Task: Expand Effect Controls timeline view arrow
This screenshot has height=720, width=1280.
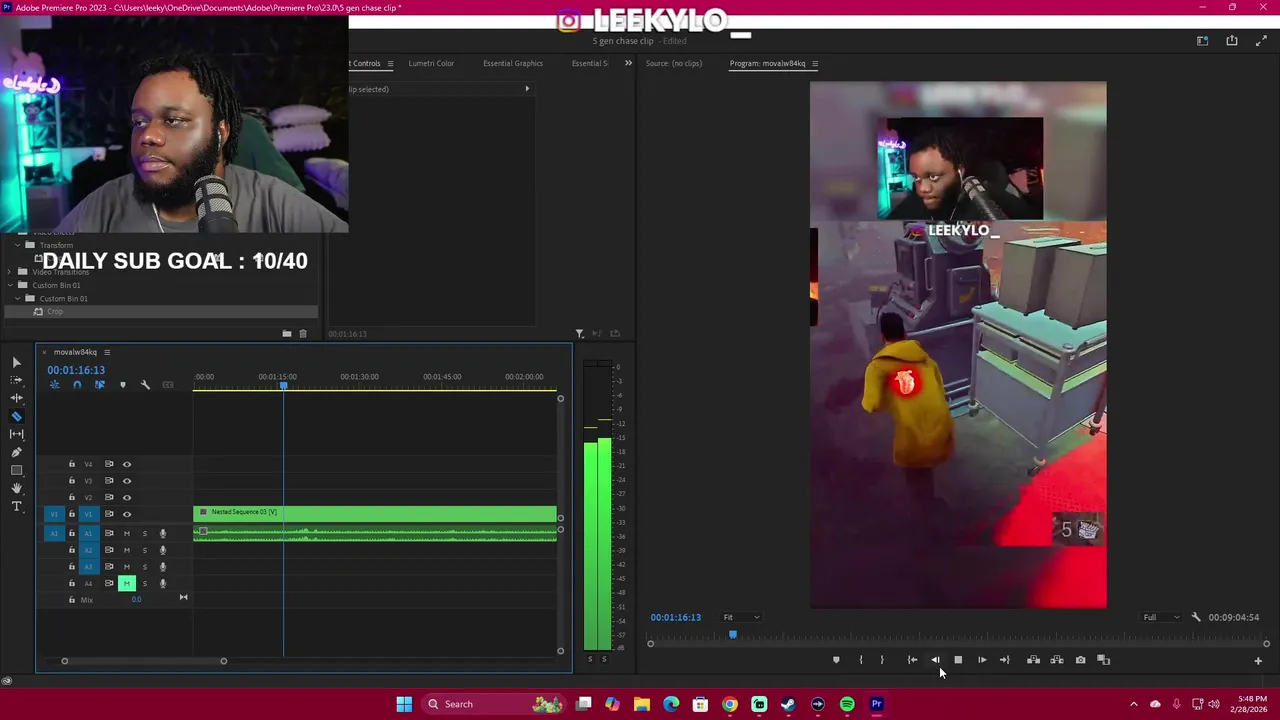Action: (x=527, y=89)
